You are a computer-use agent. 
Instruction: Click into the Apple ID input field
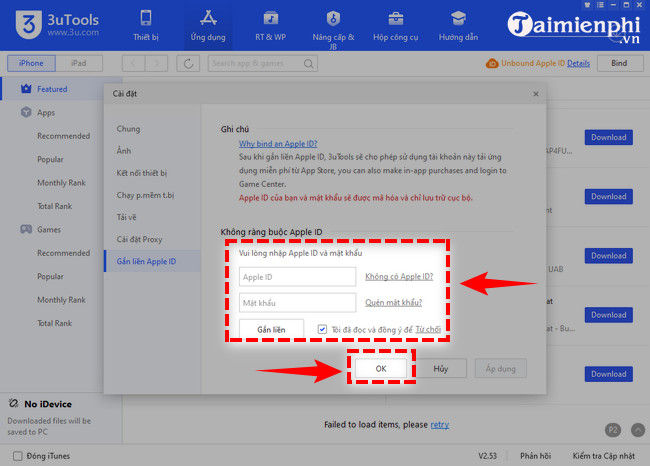pos(297,277)
